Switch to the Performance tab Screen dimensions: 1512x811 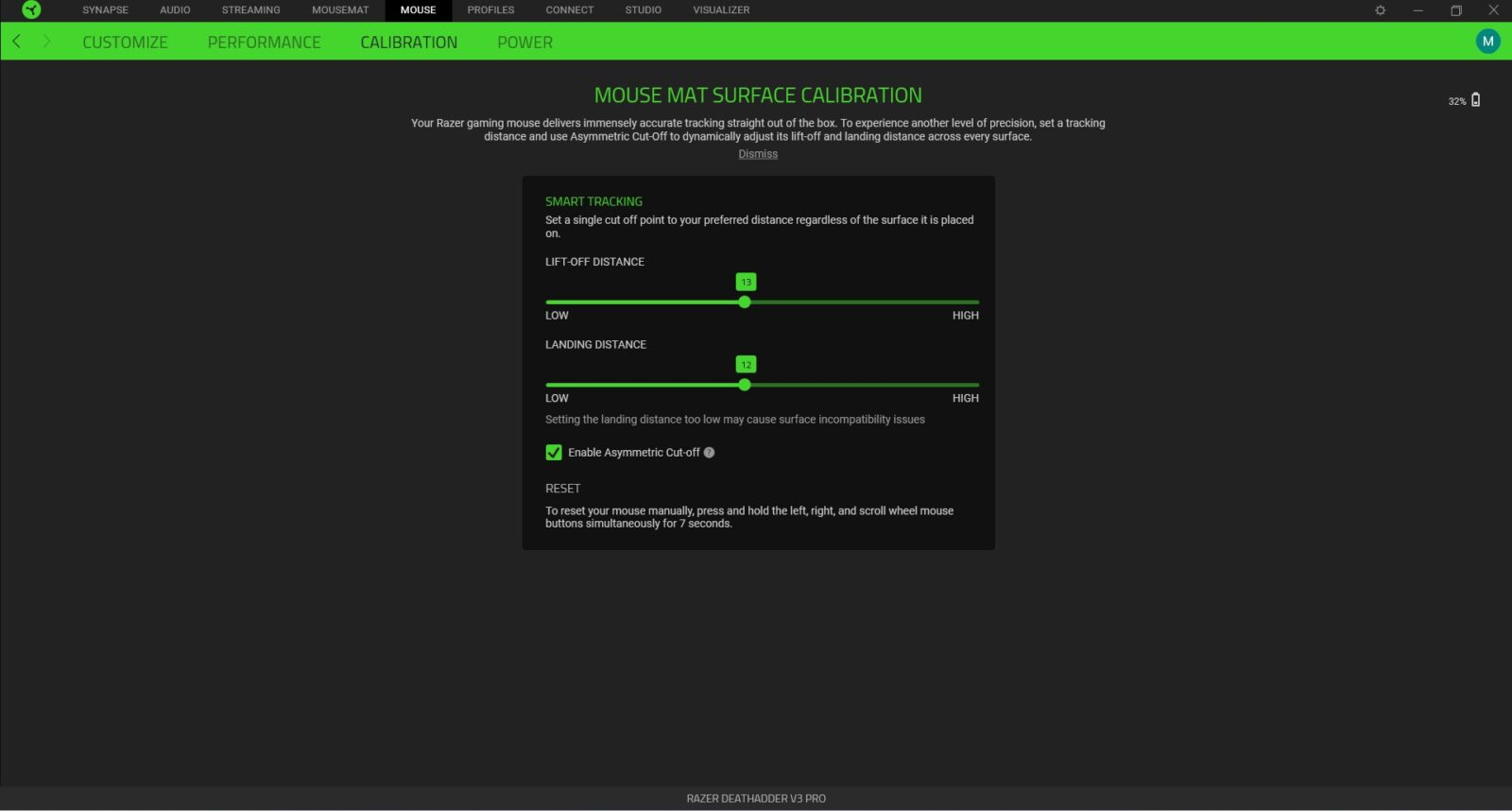[264, 43]
